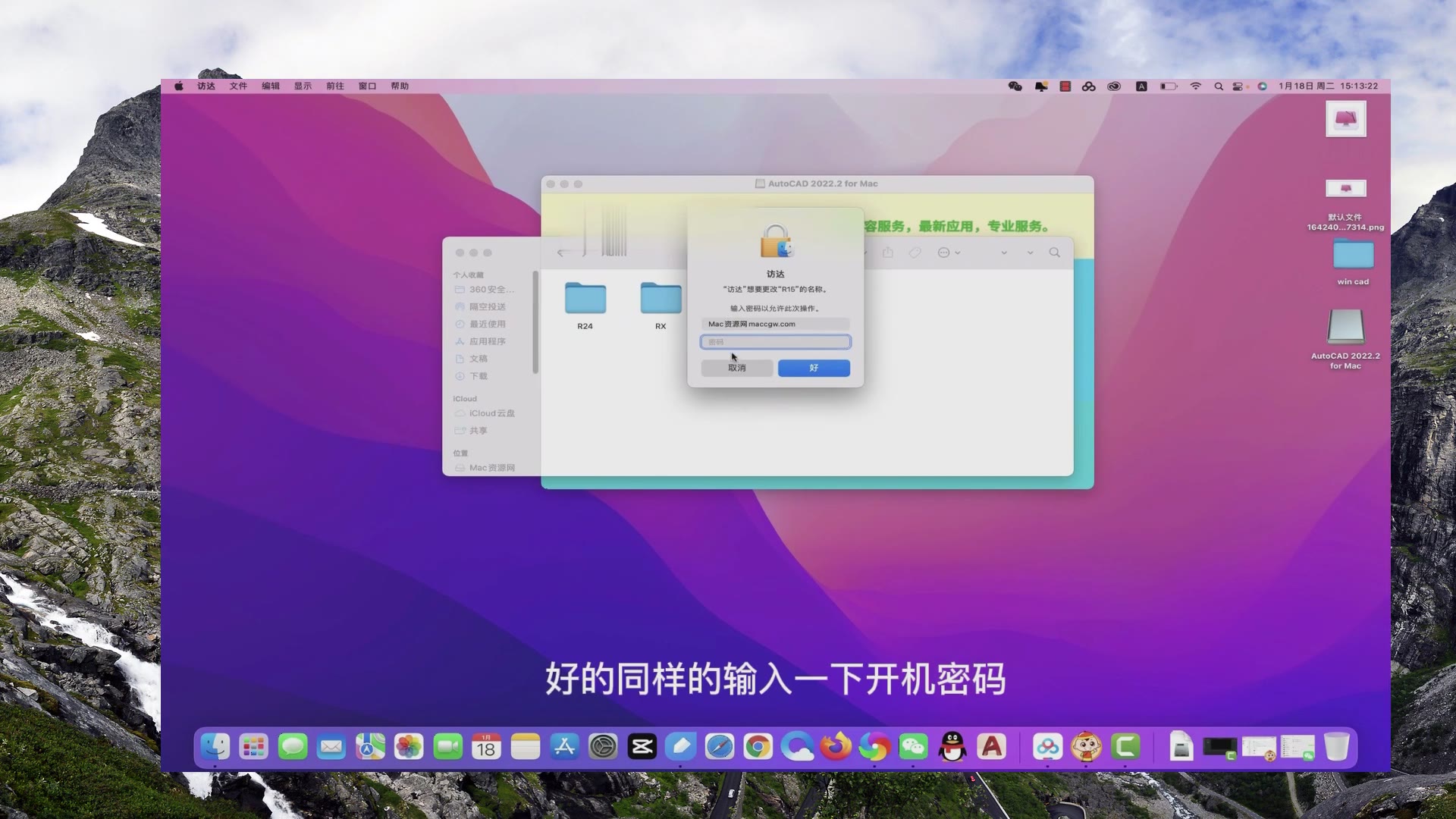Open the Apple menu
Image resolution: width=1456 pixels, height=819 pixels.
(x=179, y=86)
